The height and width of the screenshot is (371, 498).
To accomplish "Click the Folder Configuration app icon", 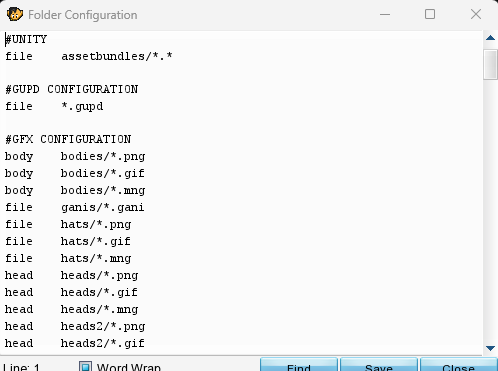I will (x=14, y=14).
